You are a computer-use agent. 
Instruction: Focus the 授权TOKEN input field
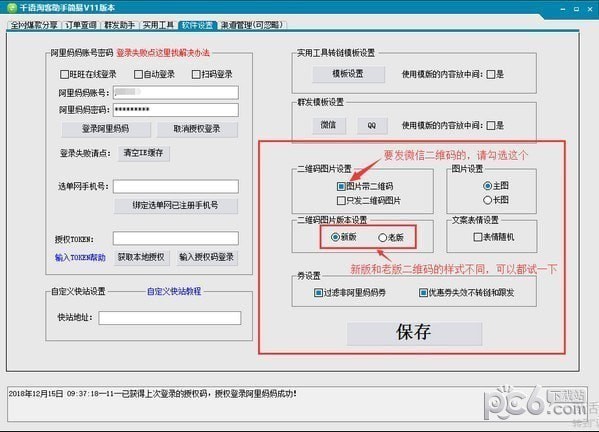[x=176, y=238]
